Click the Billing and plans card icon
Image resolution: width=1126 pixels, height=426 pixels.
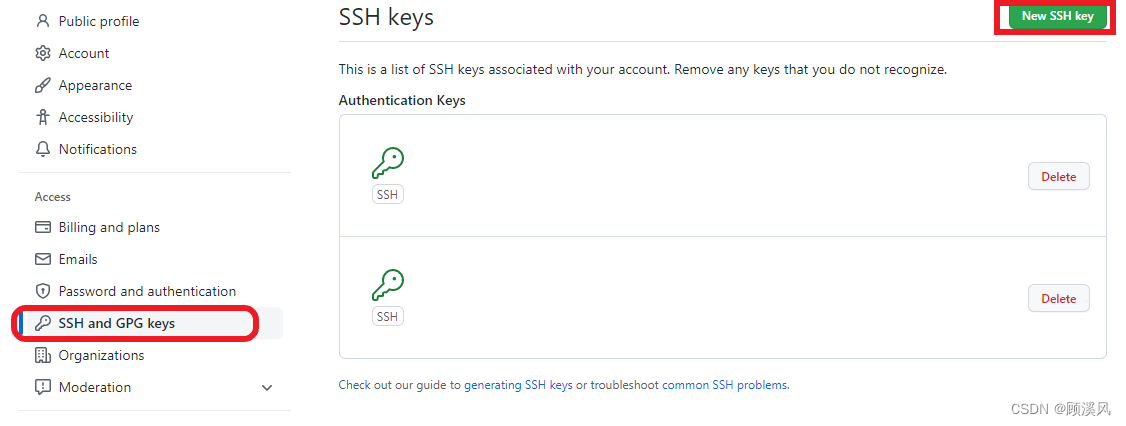point(42,227)
